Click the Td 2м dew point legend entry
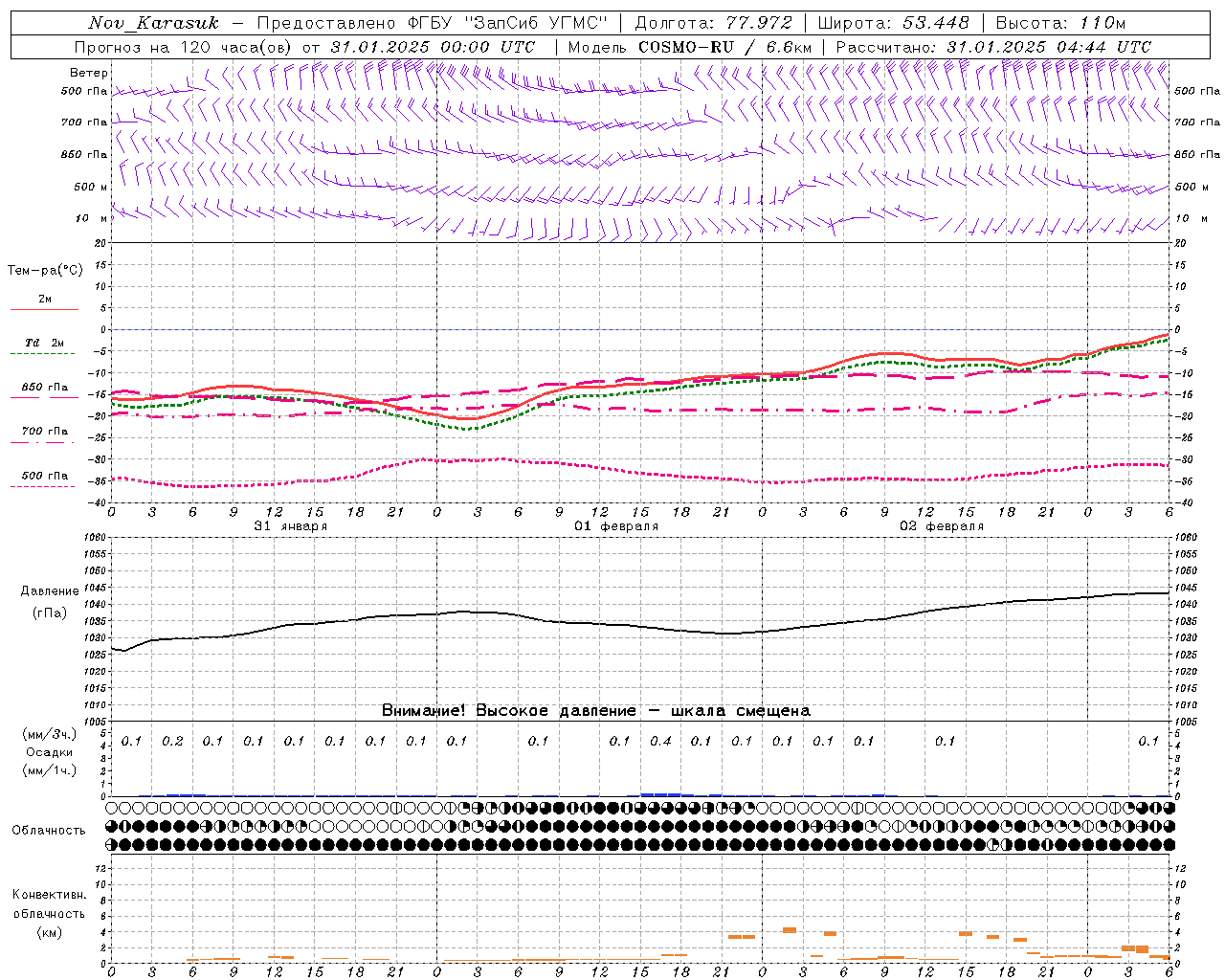Viewport: 1225px width, 980px height. tap(44, 343)
